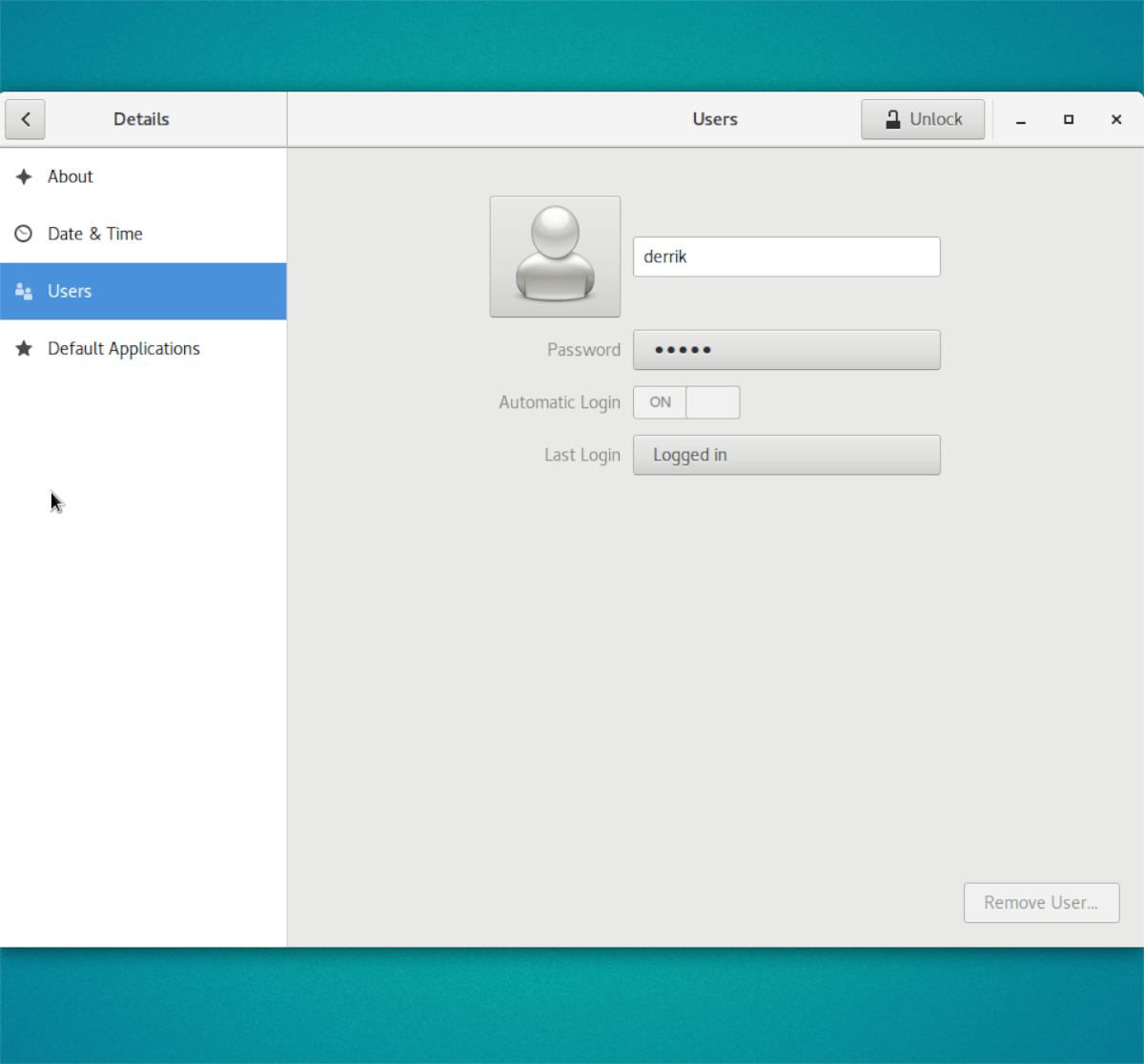Click the sparkle icon beside About

tap(23, 176)
